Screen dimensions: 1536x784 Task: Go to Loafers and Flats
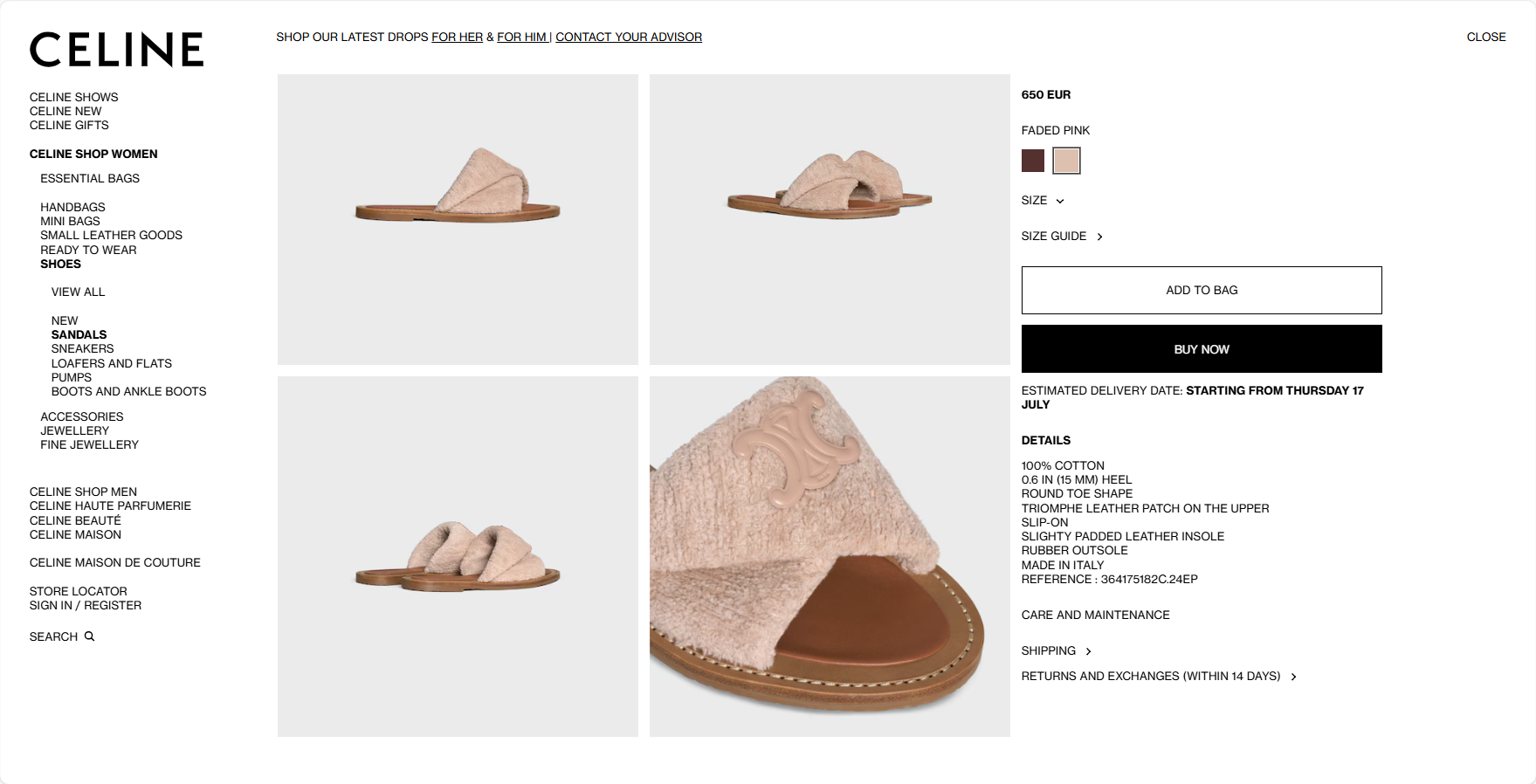pos(112,364)
